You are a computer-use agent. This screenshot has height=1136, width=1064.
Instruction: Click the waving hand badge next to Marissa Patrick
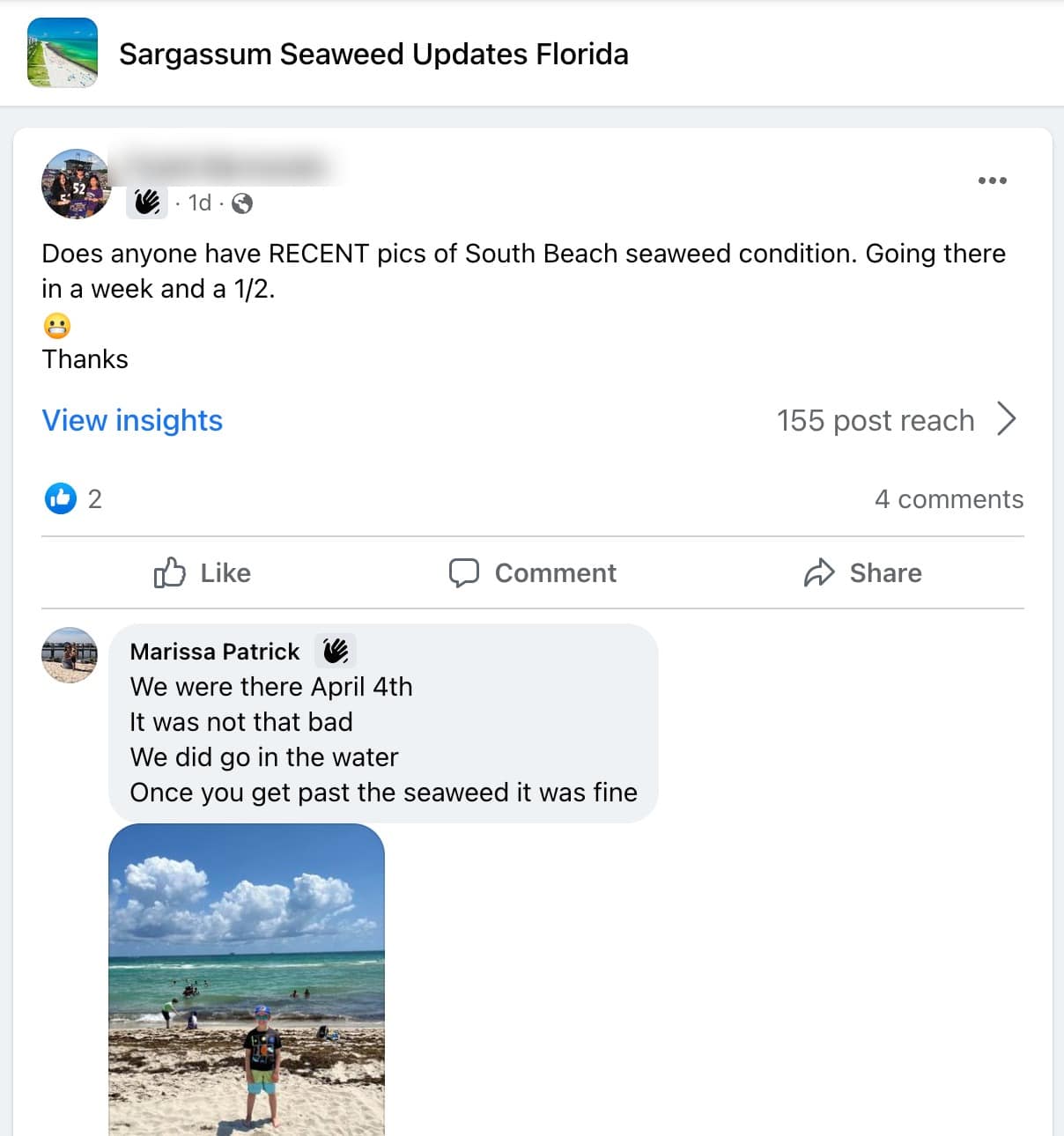pyautogui.click(x=336, y=651)
